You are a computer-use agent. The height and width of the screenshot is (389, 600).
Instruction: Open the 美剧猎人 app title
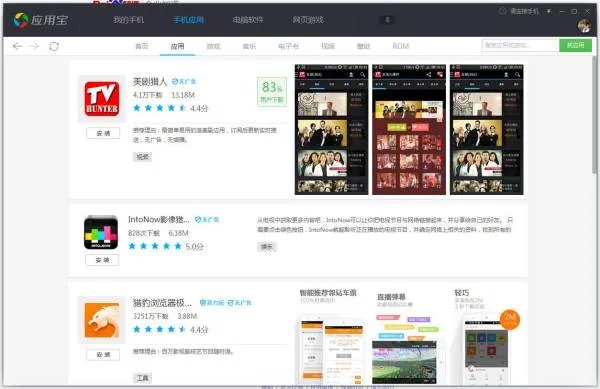(150, 81)
